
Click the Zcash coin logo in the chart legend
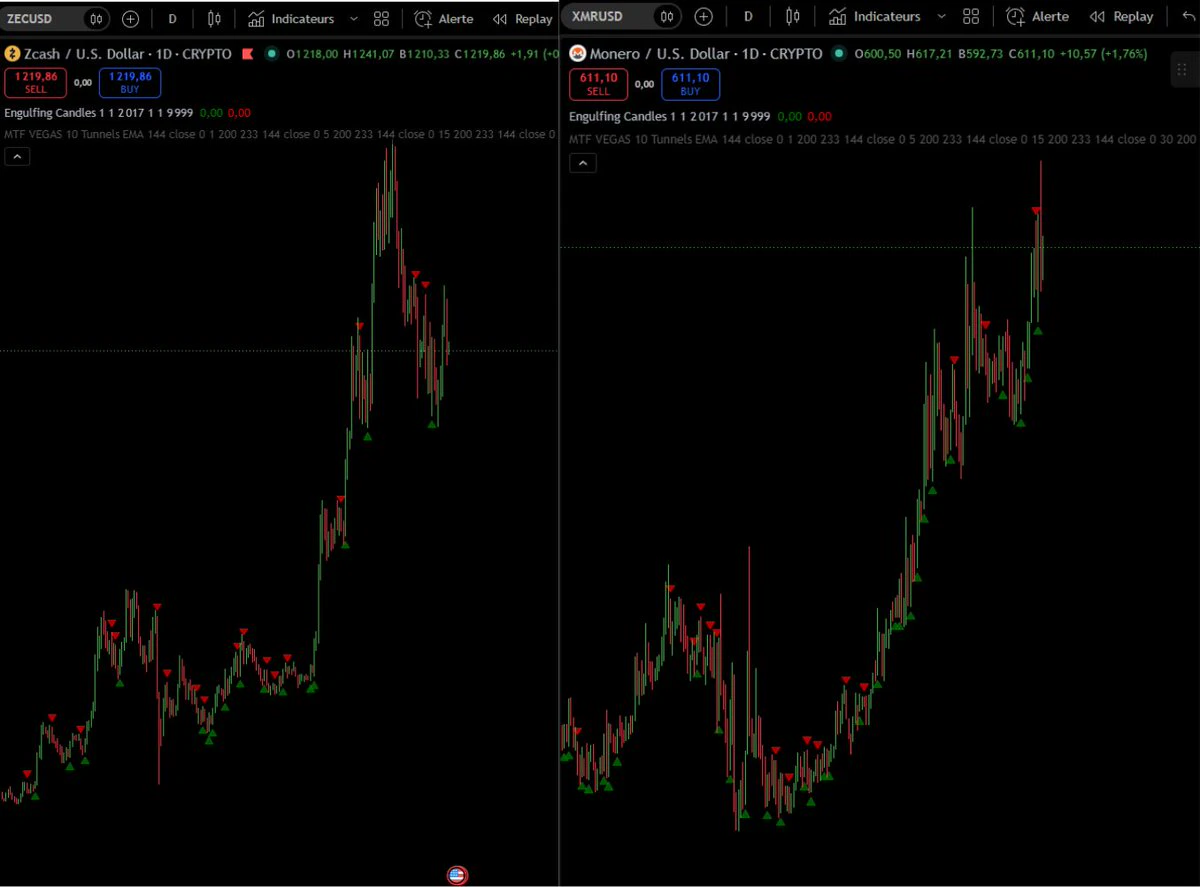[12, 54]
